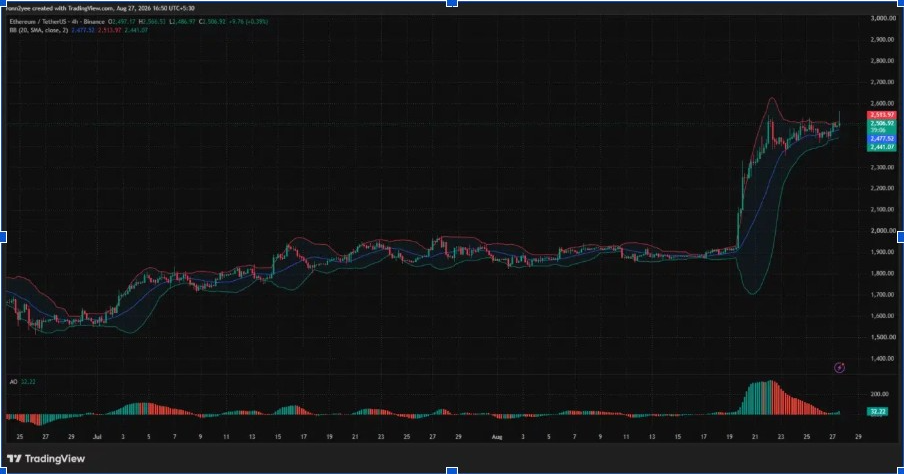Click the 2,600.00 price scale label

point(883,104)
